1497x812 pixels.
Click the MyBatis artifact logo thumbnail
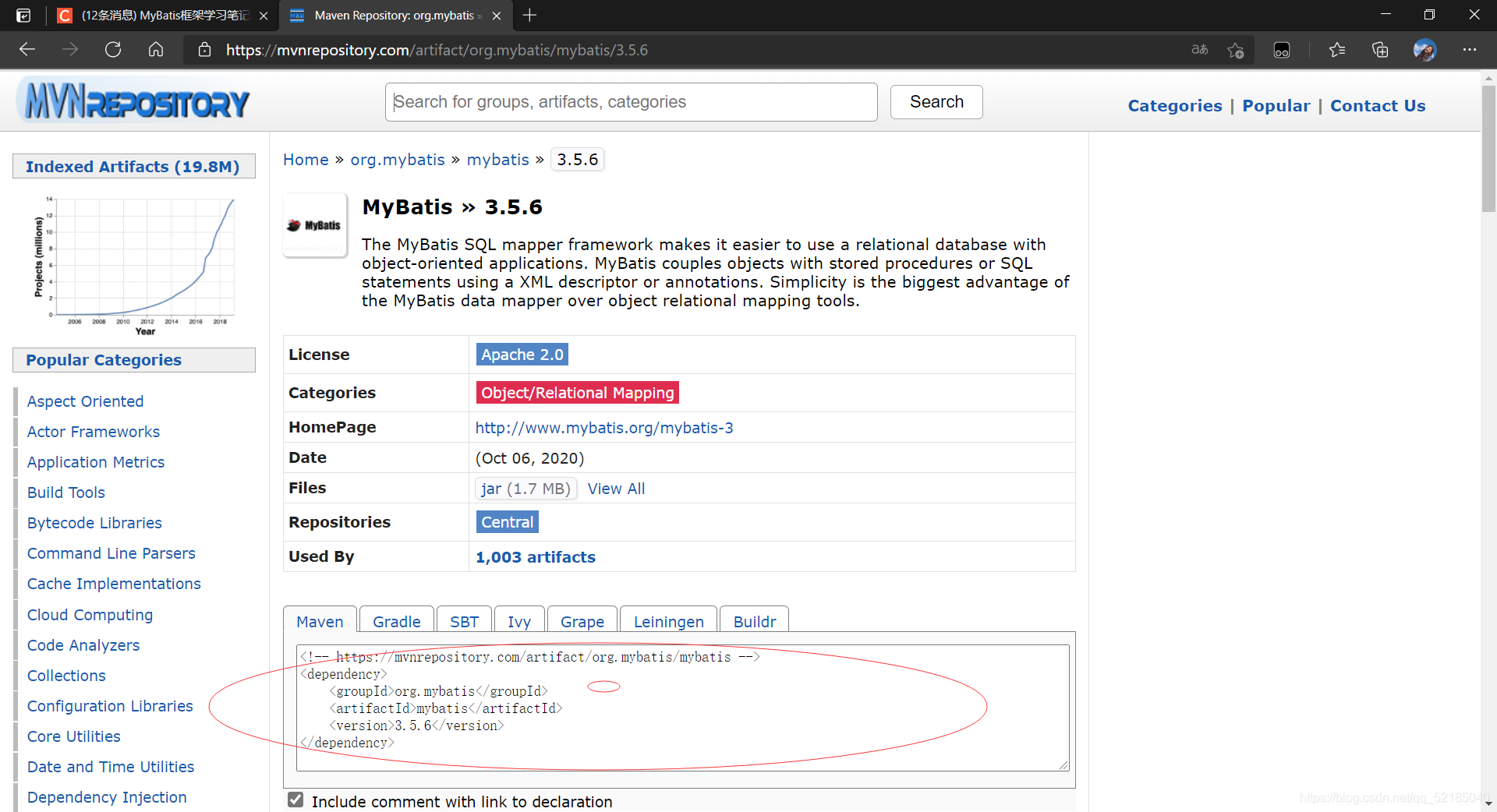pos(315,225)
